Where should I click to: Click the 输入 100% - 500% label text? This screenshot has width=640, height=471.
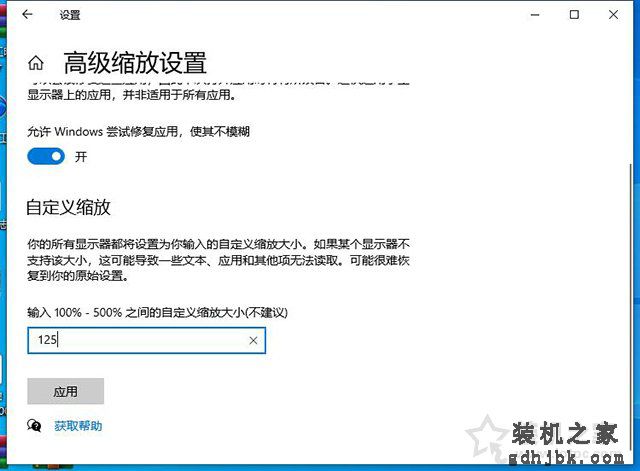coord(157,313)
